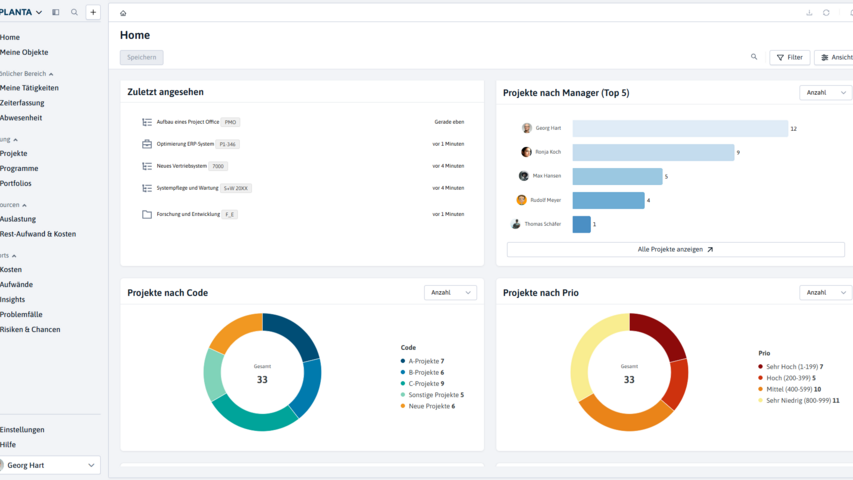The height and width of the screenshot is (480, 853).
Task: Open Anzahl dropdown in Projekte nach Code
Action: click(450, 293)
